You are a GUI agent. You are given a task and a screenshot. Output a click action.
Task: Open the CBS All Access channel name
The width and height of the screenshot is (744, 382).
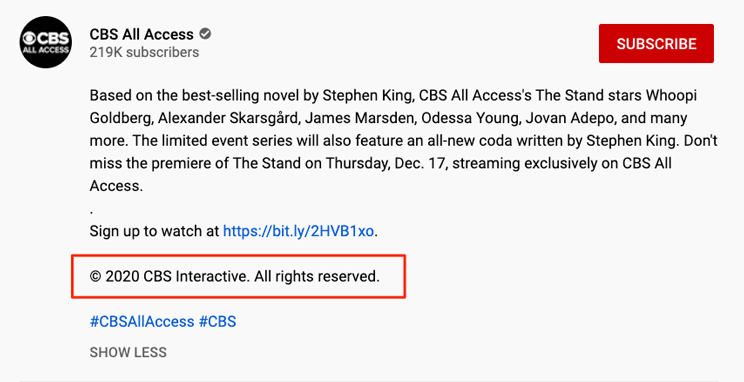coord(141,34)
